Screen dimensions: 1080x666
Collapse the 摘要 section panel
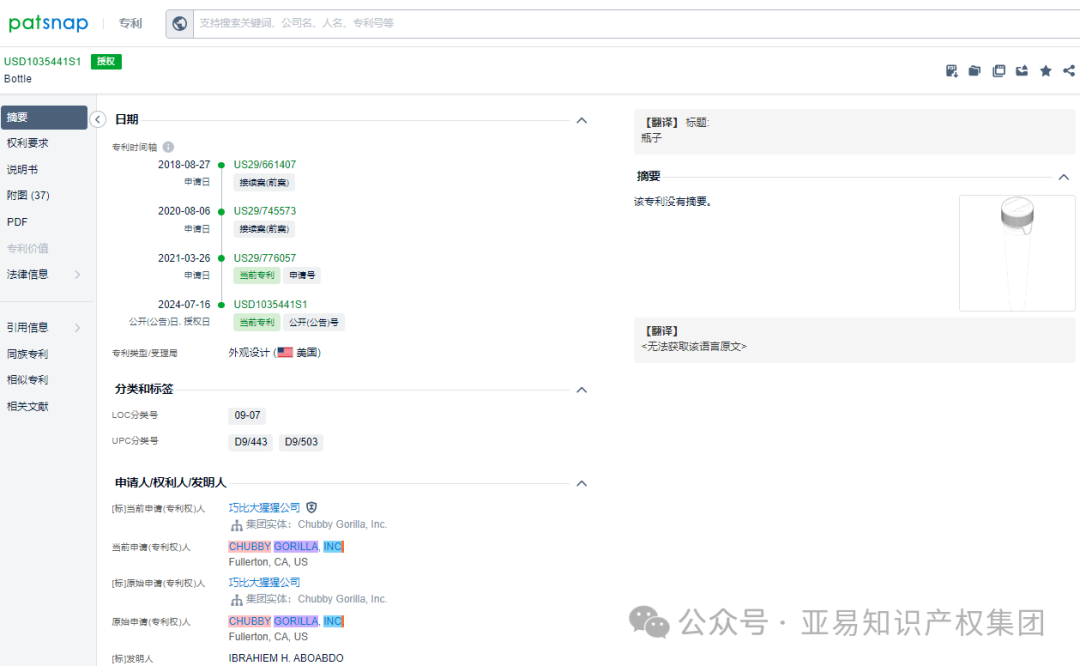[1064, 175]
